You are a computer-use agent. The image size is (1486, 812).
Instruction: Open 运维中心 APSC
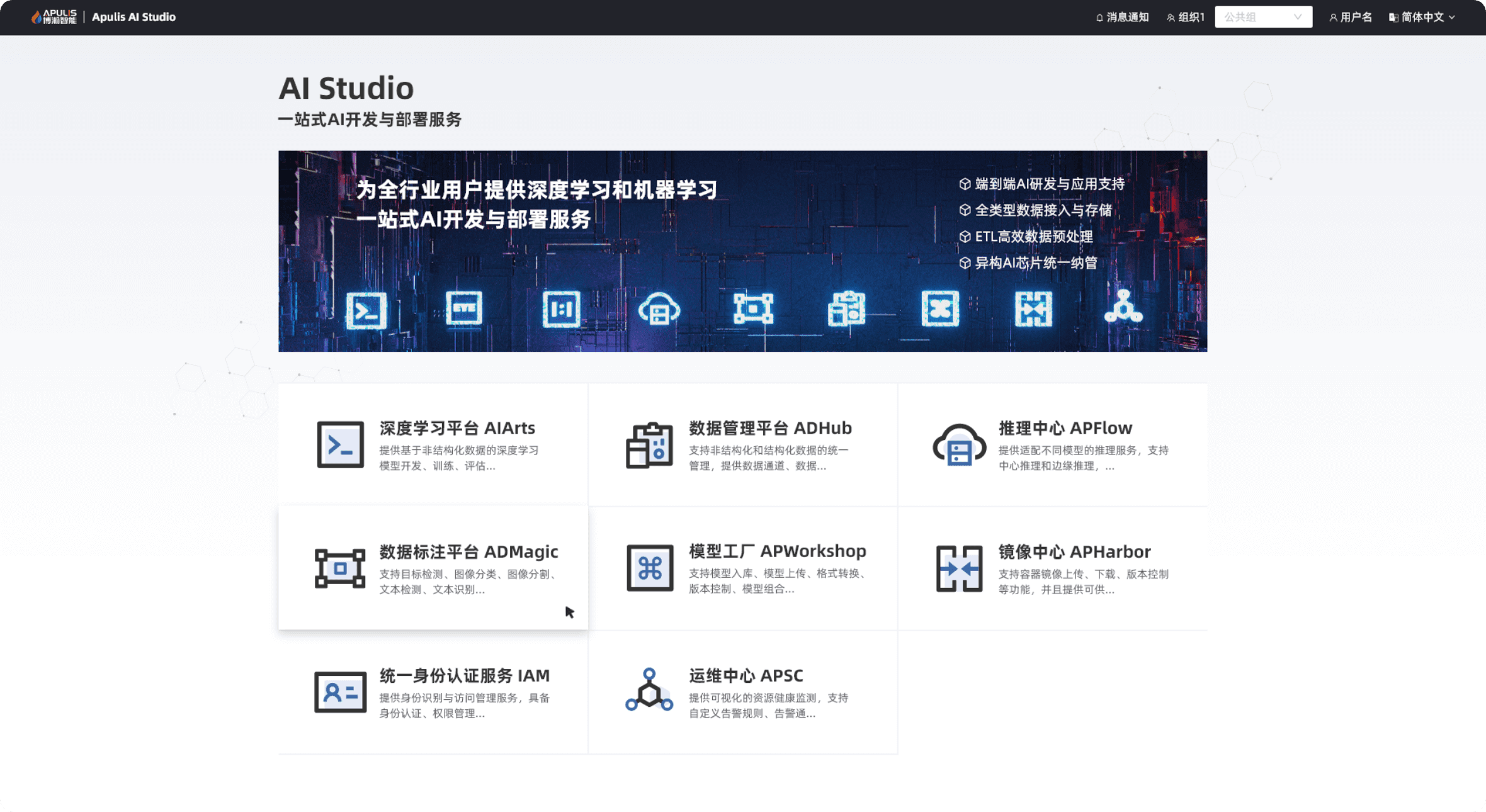tap(742, 692)
